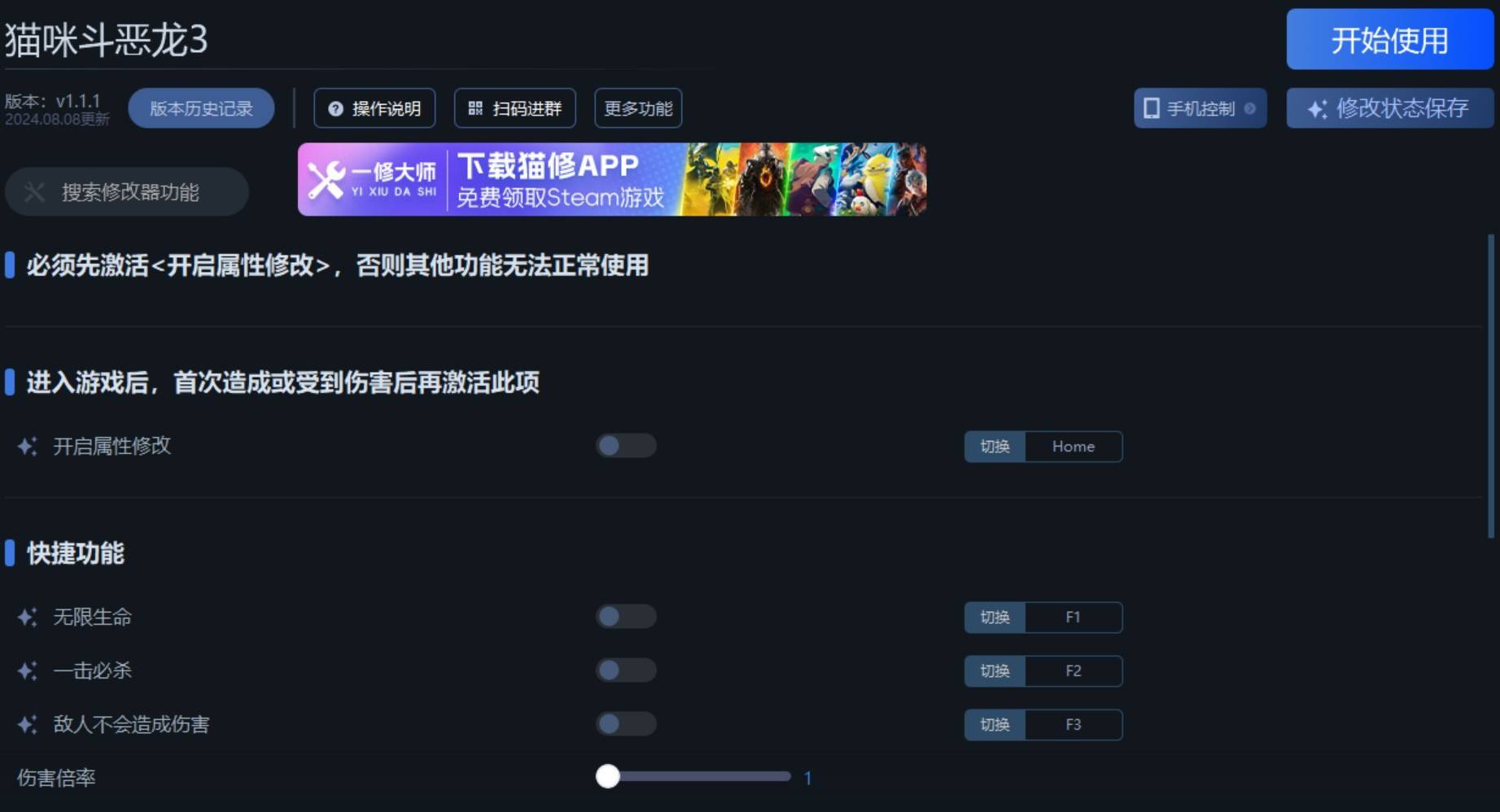The width and height of the screenshot is (1500, 812).
Task: Click the F2 hotkey field
Action: (x=1074, y=671)
